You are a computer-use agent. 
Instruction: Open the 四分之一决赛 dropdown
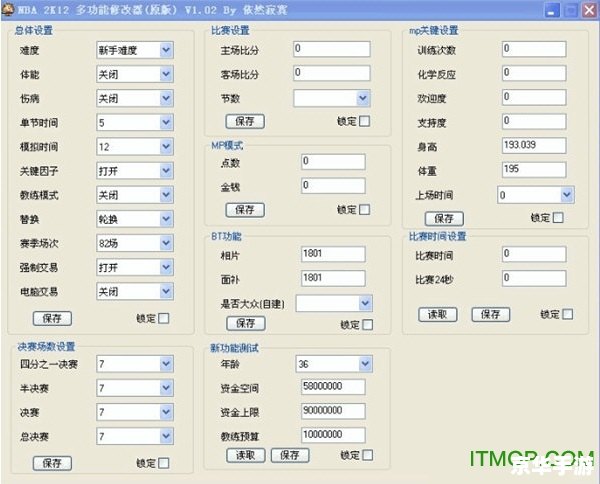[135, 364]
